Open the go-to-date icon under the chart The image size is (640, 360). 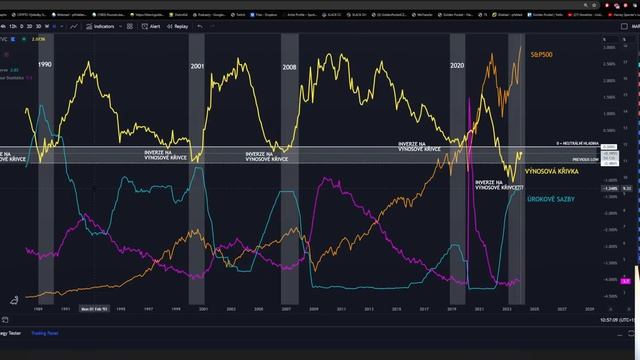[x=5, y=320]
